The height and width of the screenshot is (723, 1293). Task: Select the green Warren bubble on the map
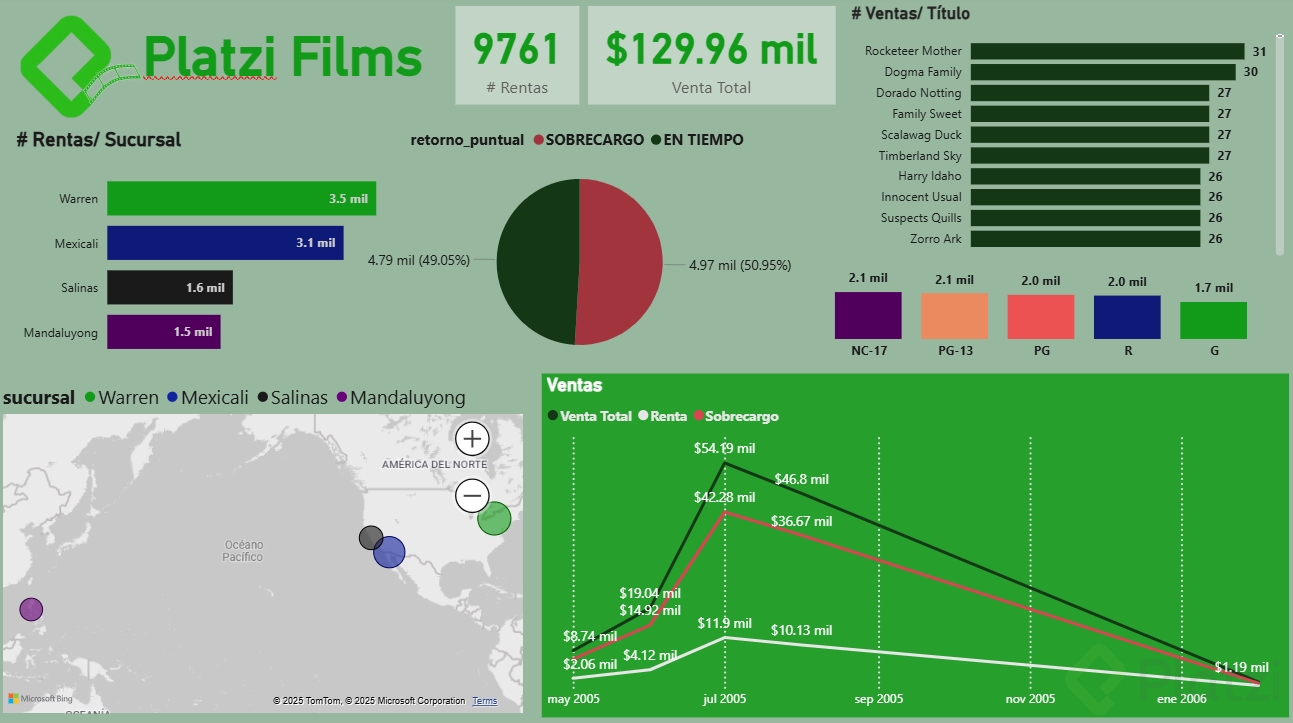494,519
